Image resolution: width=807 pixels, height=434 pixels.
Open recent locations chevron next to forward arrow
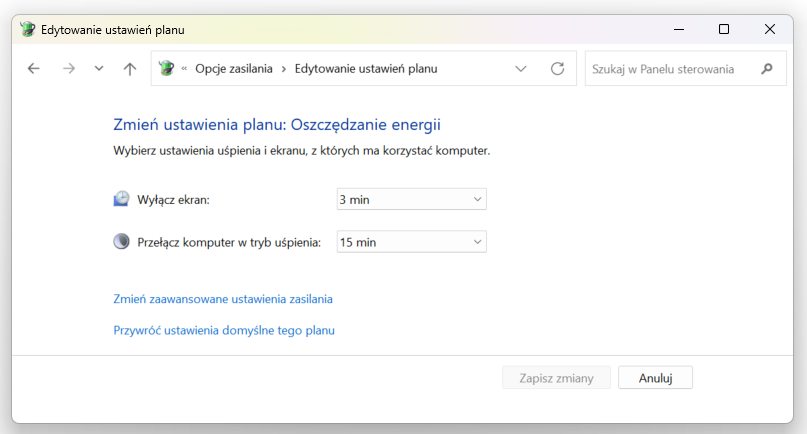(x=99, y=68)
